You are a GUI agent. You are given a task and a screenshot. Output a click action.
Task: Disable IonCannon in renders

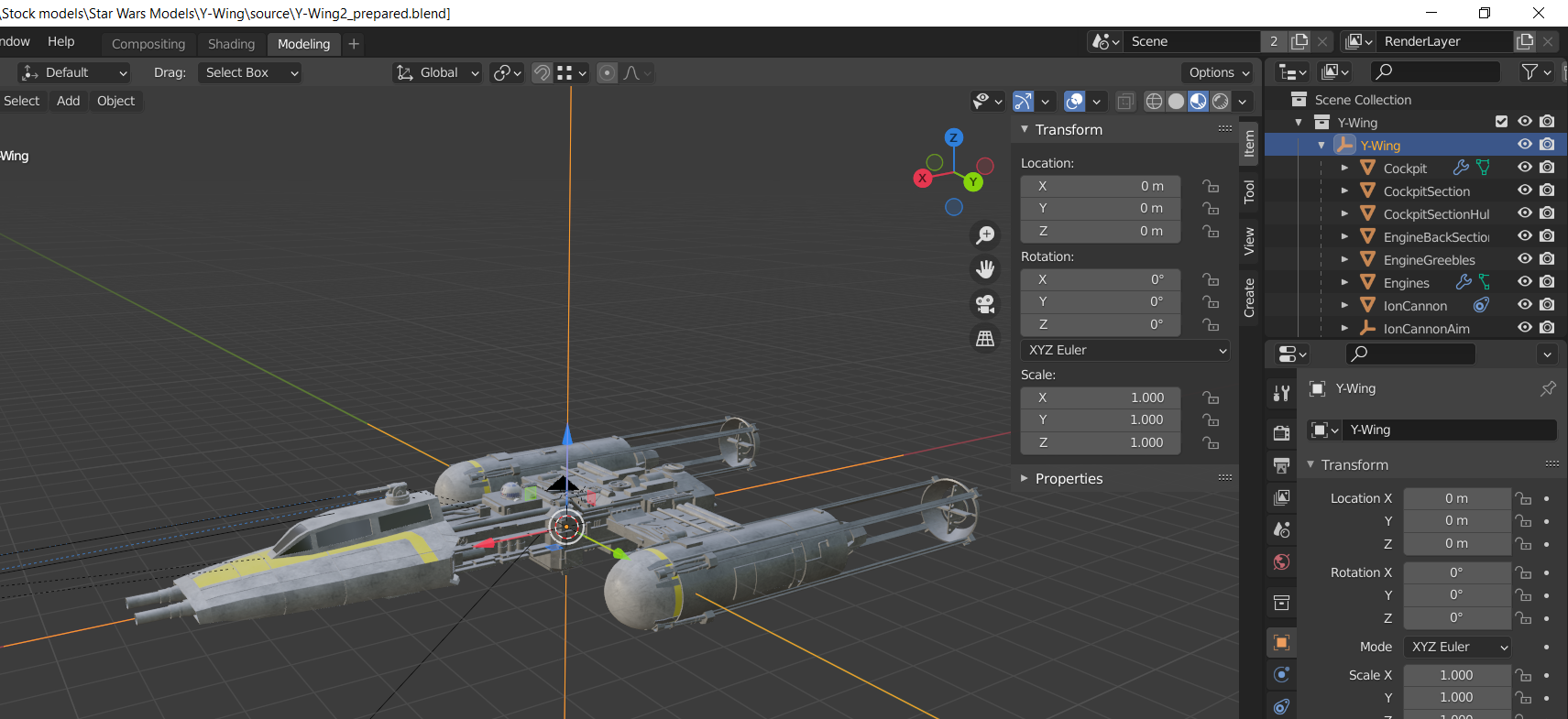click(1547, 304)
